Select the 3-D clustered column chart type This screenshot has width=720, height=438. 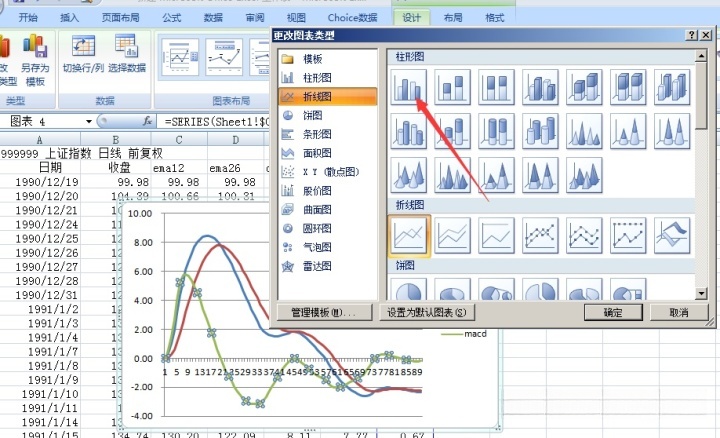click(x=540, y=87)
